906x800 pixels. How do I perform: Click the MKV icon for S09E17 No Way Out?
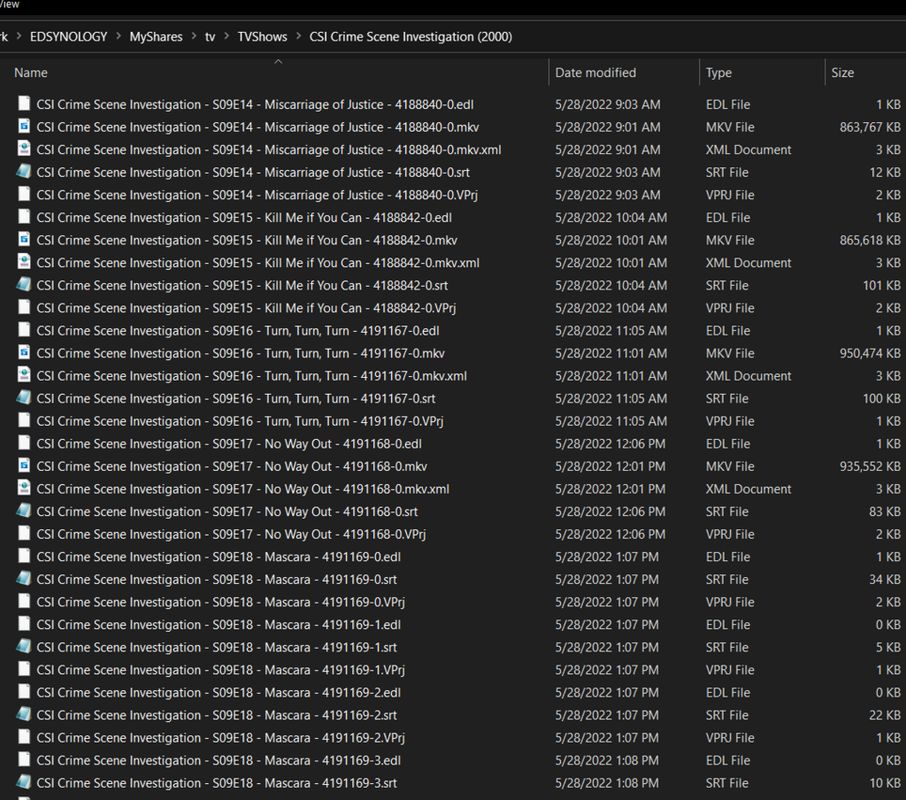point(24,466)
